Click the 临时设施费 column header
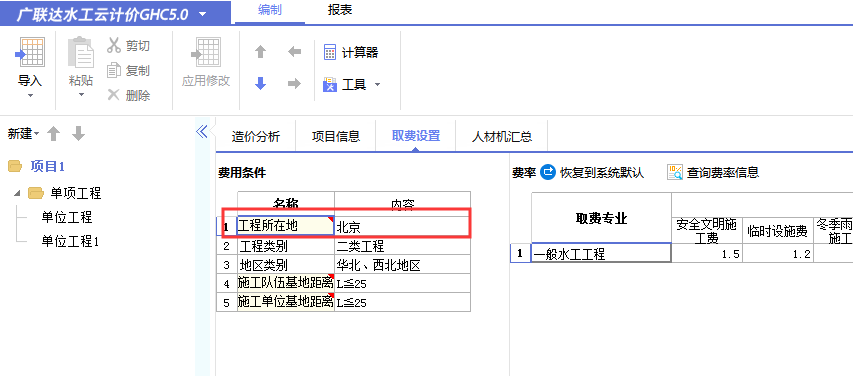 tap(777, 232)
